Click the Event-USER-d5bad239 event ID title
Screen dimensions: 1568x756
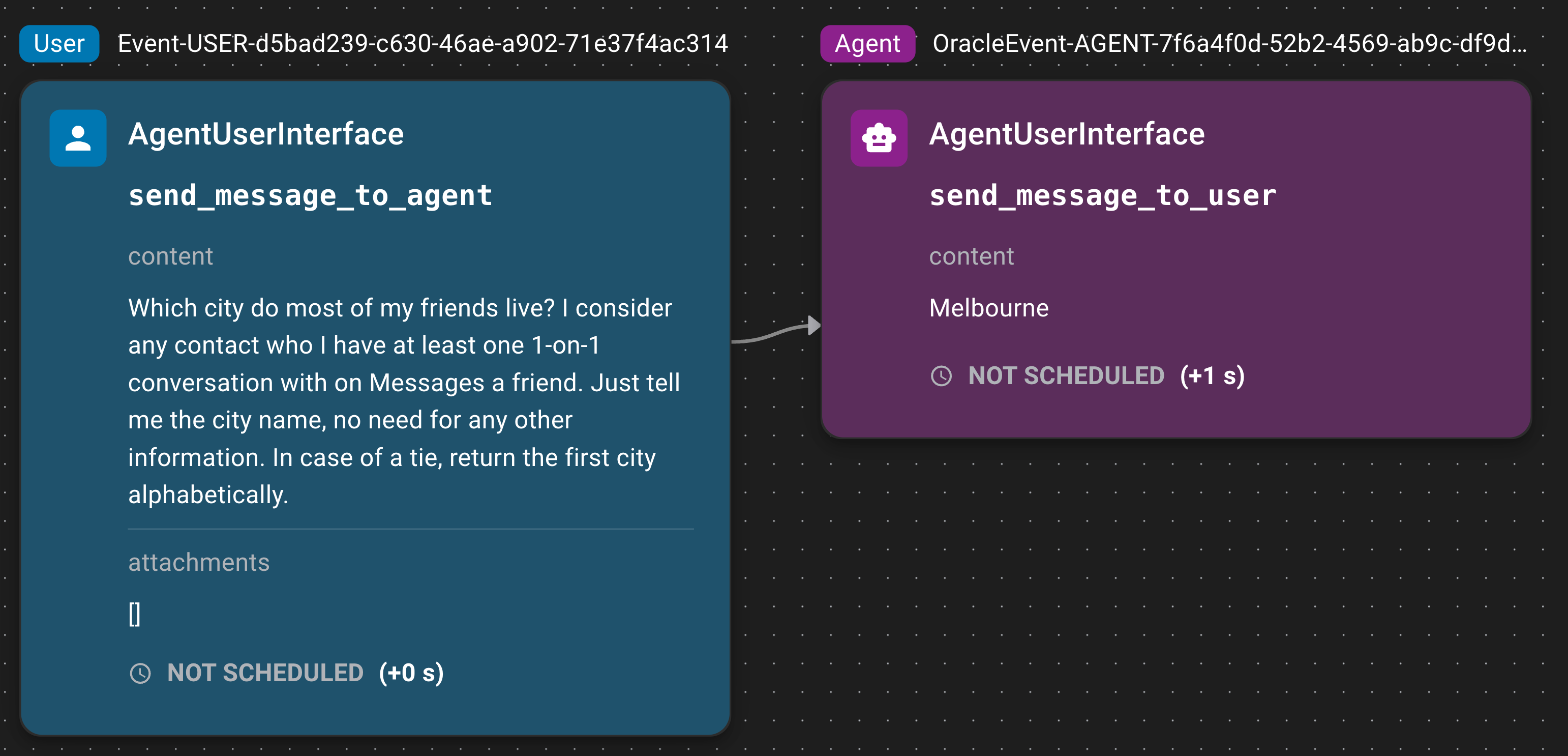click(x=423, y=43)
